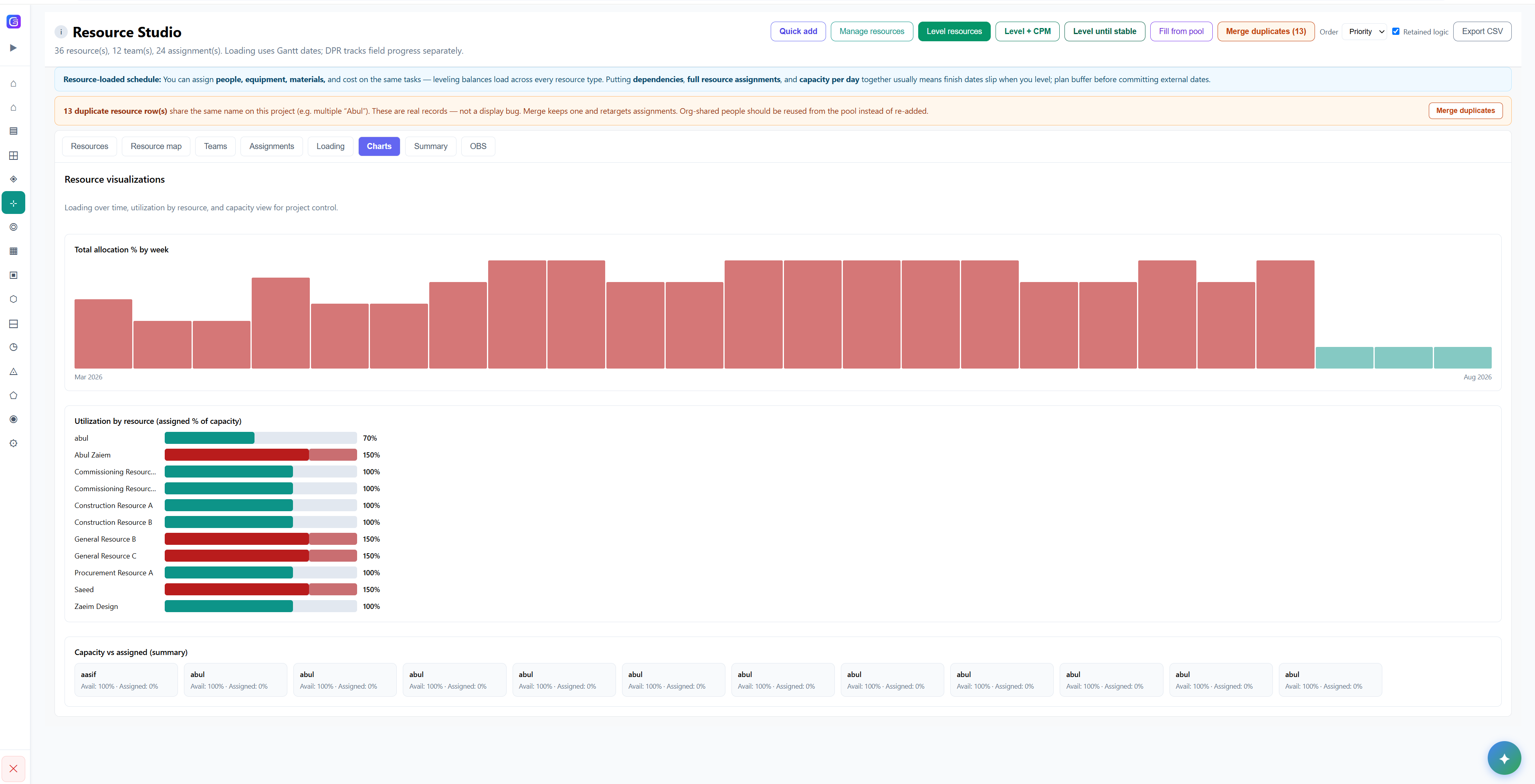This screenshot has width=1535, height=784.
Task: Click the Quick add button
Action: tap(798, 32)
